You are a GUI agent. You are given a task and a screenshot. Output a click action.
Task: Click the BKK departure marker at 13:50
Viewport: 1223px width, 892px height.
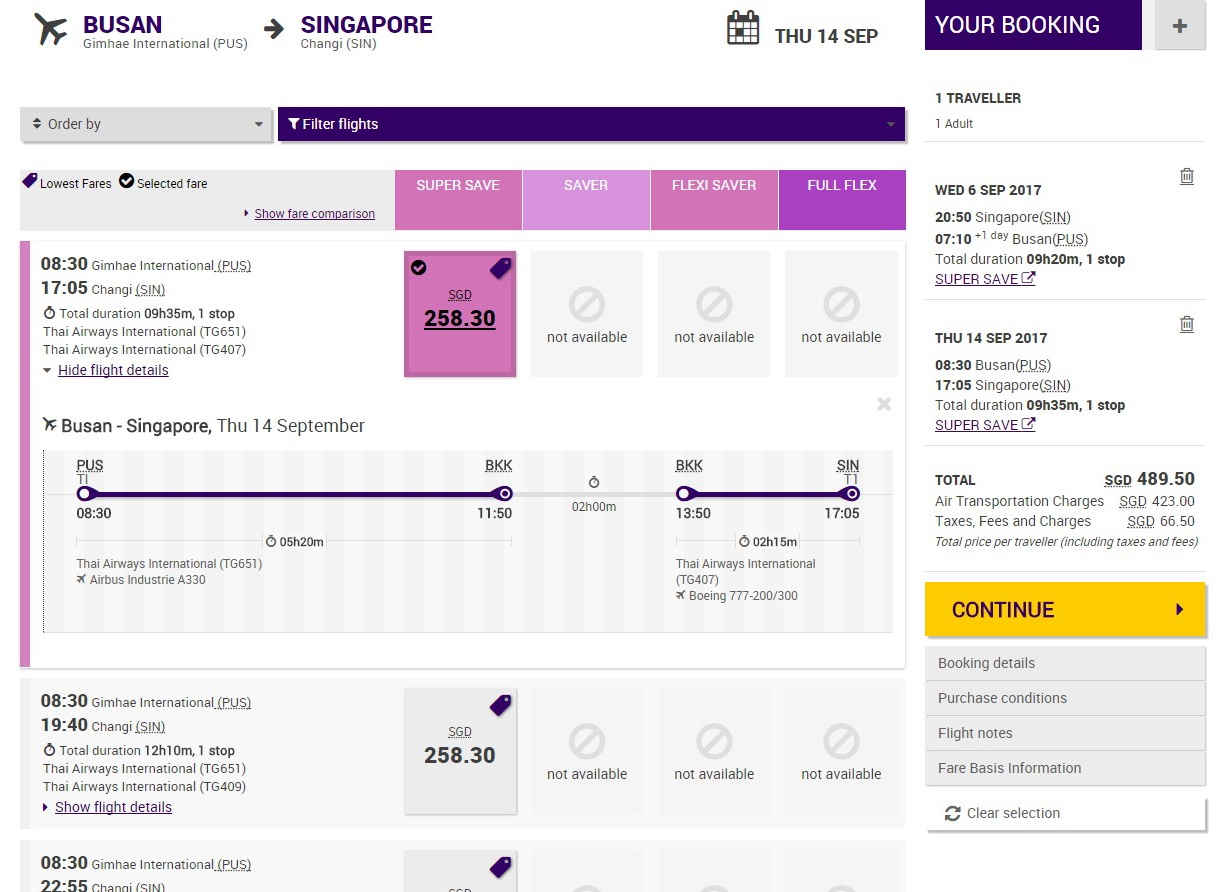tap(684, 493)
